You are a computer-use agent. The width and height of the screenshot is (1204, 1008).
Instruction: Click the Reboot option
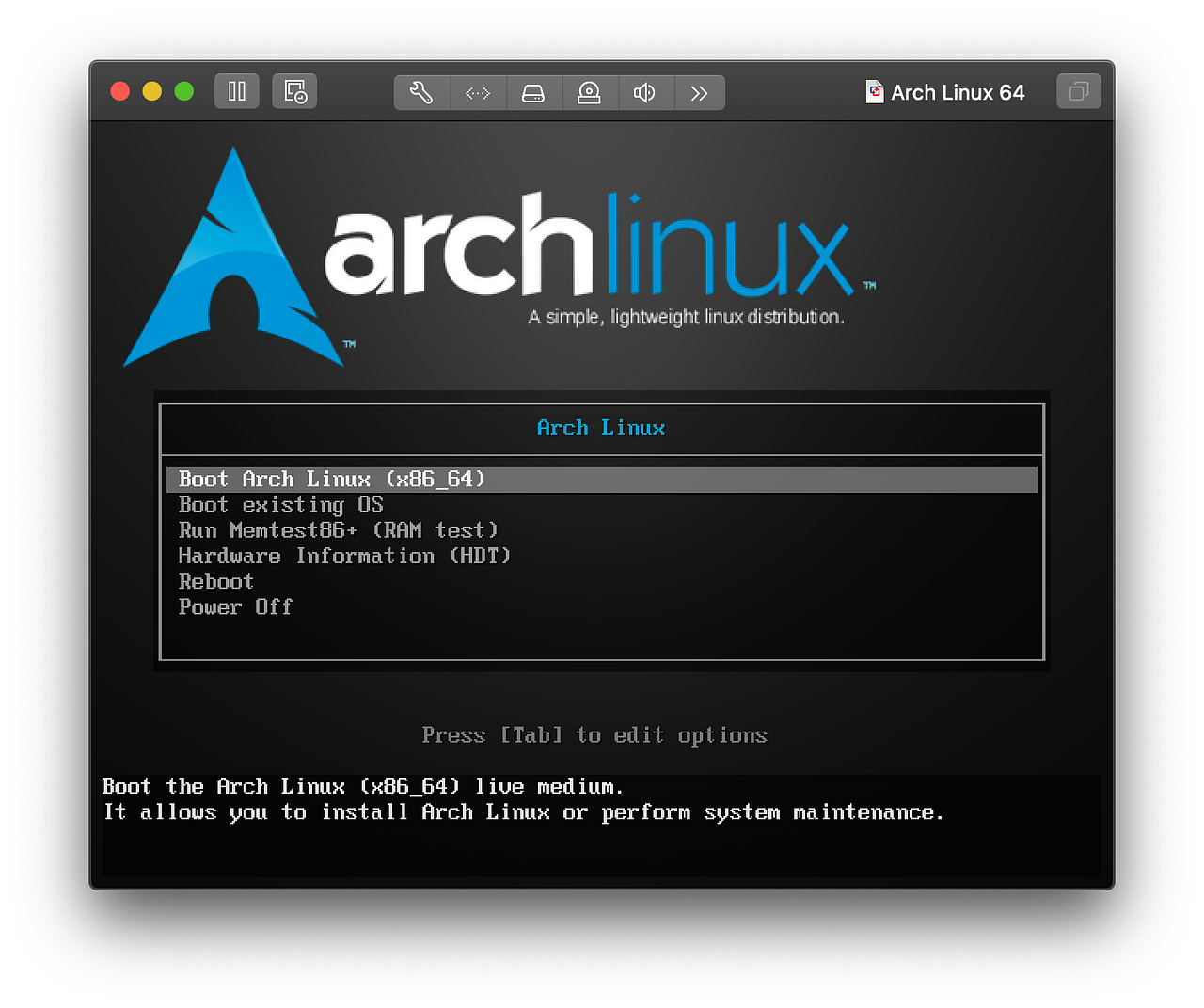(x=215, y=581)
